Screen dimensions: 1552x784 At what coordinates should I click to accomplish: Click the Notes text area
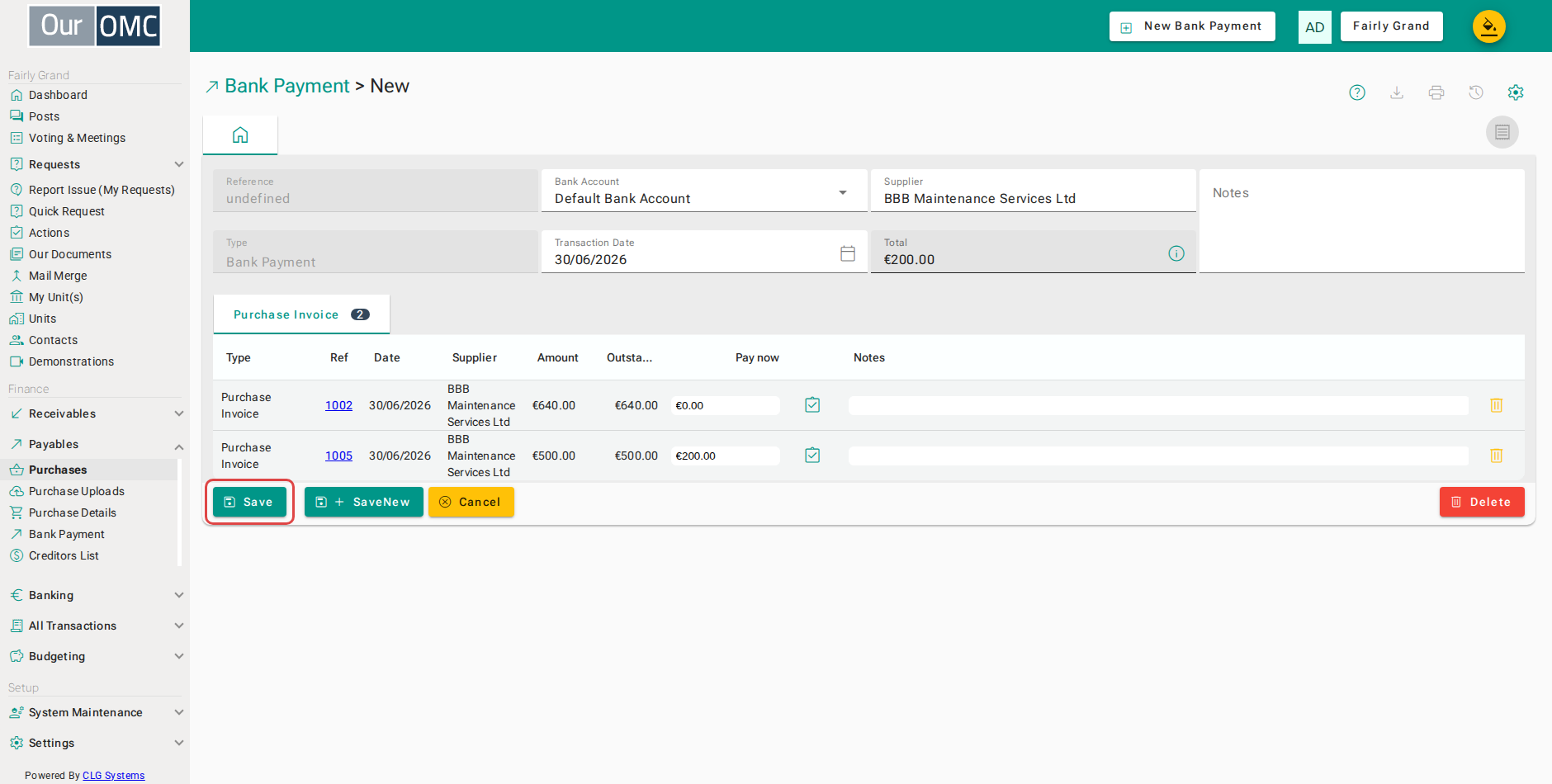click(1362, 221)
